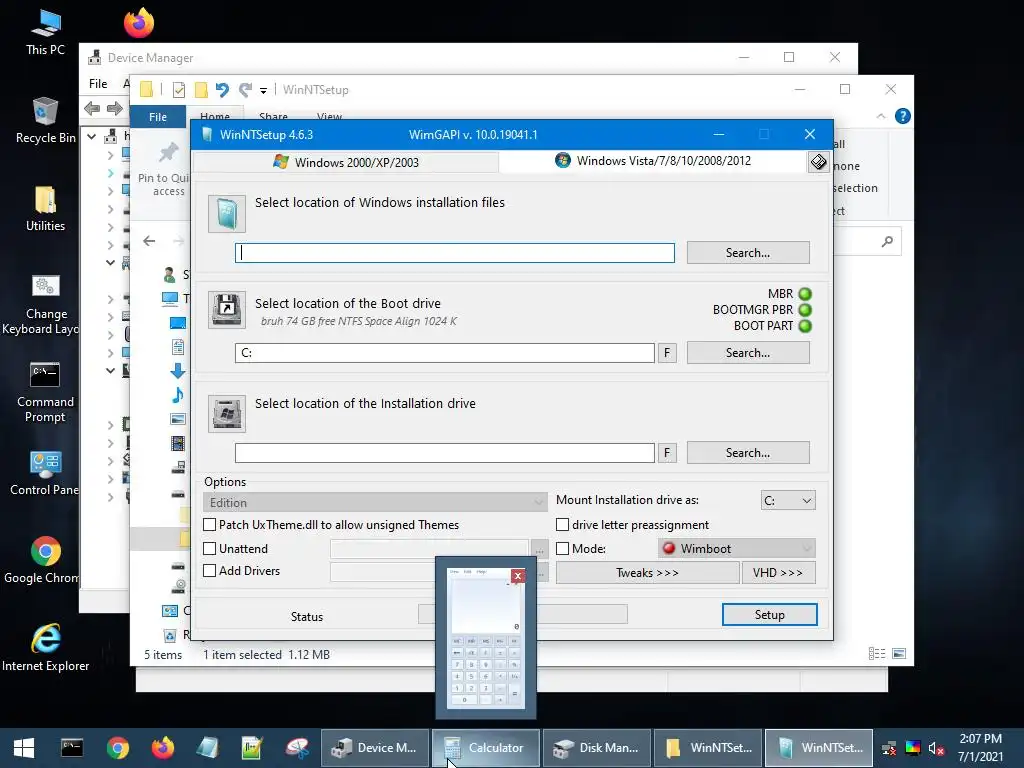Image resolution: width=1024 pixels, height=768 pixels.
Task: Open This PC desktop icon
Action: coord(45,31)
